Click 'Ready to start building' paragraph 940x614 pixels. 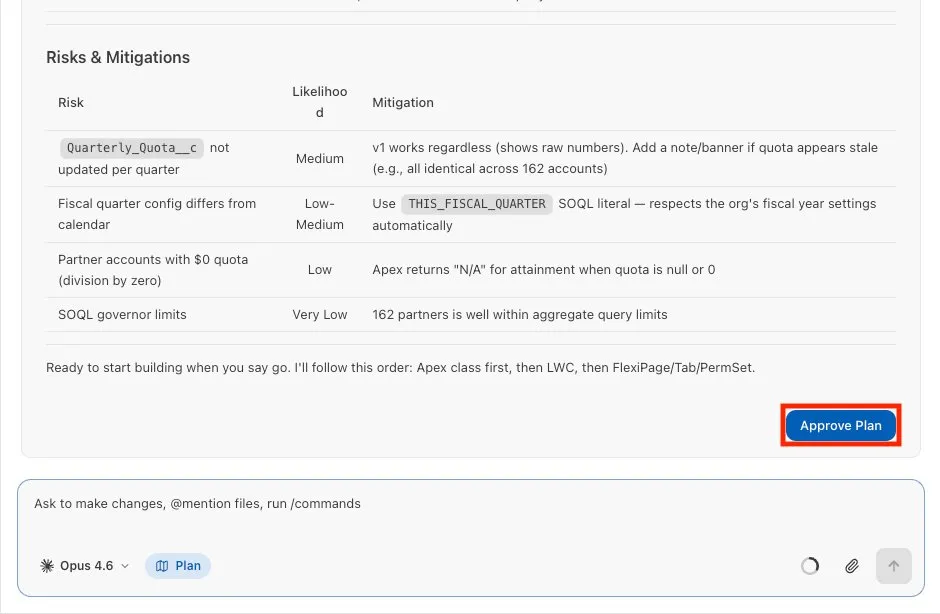pos(400,368)
